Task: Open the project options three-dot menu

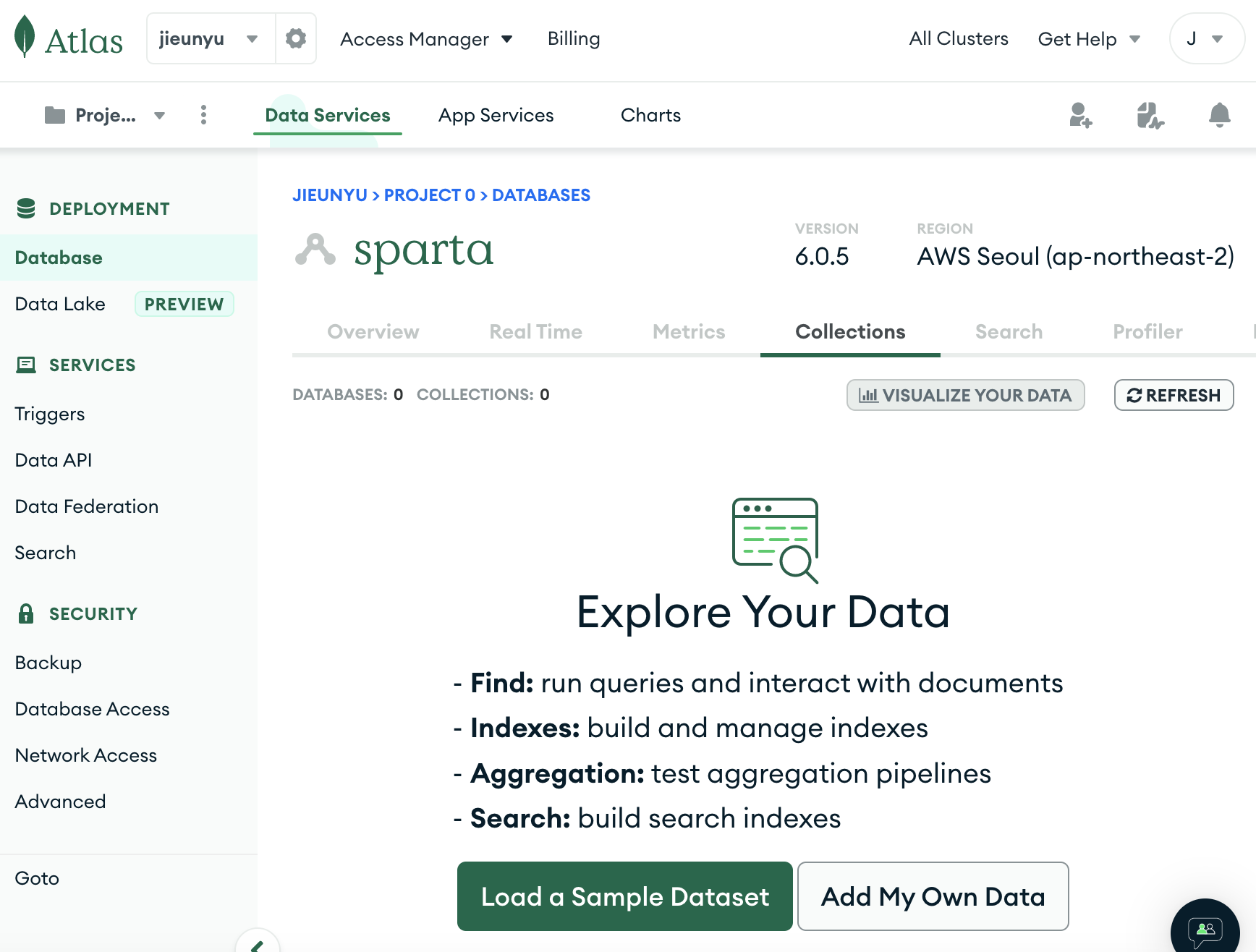Action: [204, 115]
